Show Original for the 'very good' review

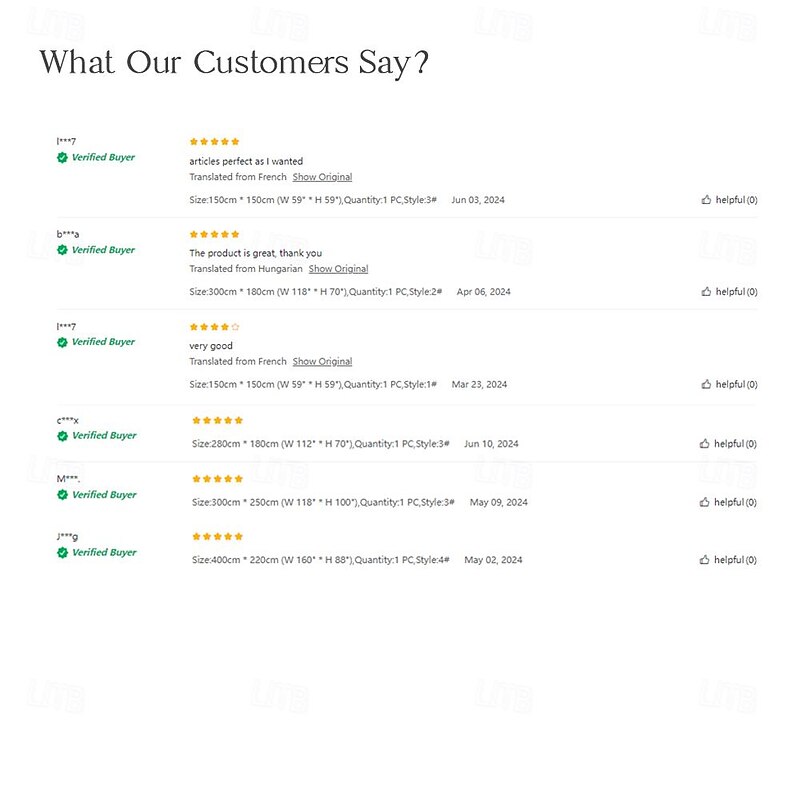click(x=322, y=361)
